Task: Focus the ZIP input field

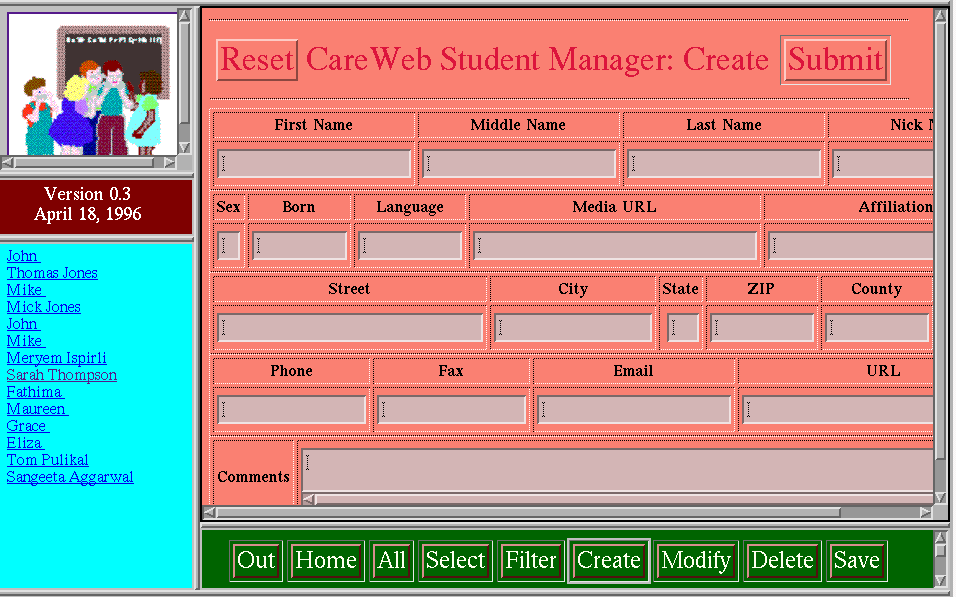Action: [x=762, y=327]
